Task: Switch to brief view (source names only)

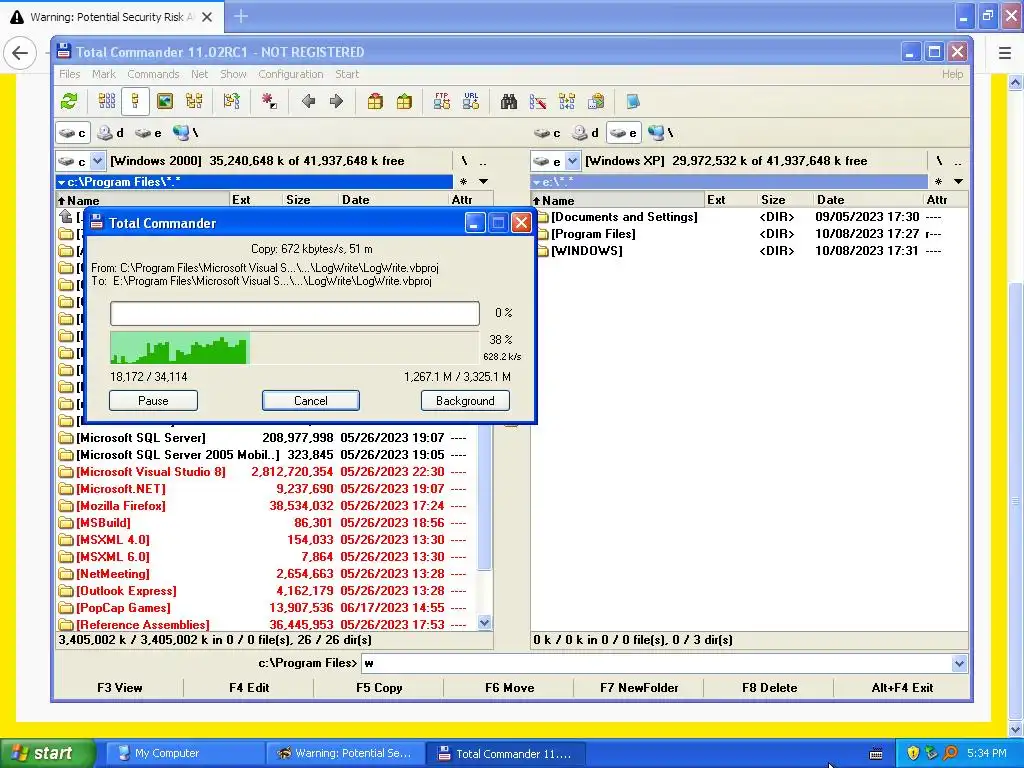Action: coord(106,101)
